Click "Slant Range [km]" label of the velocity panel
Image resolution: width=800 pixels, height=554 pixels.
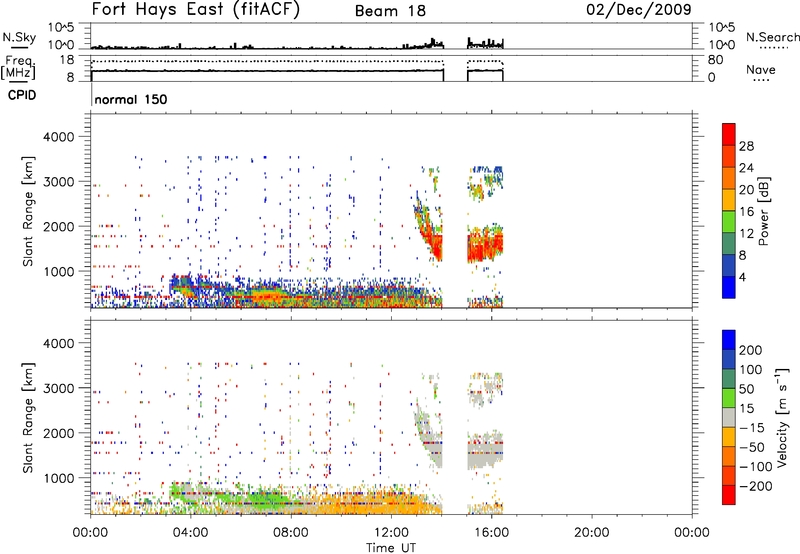[28, 418]
